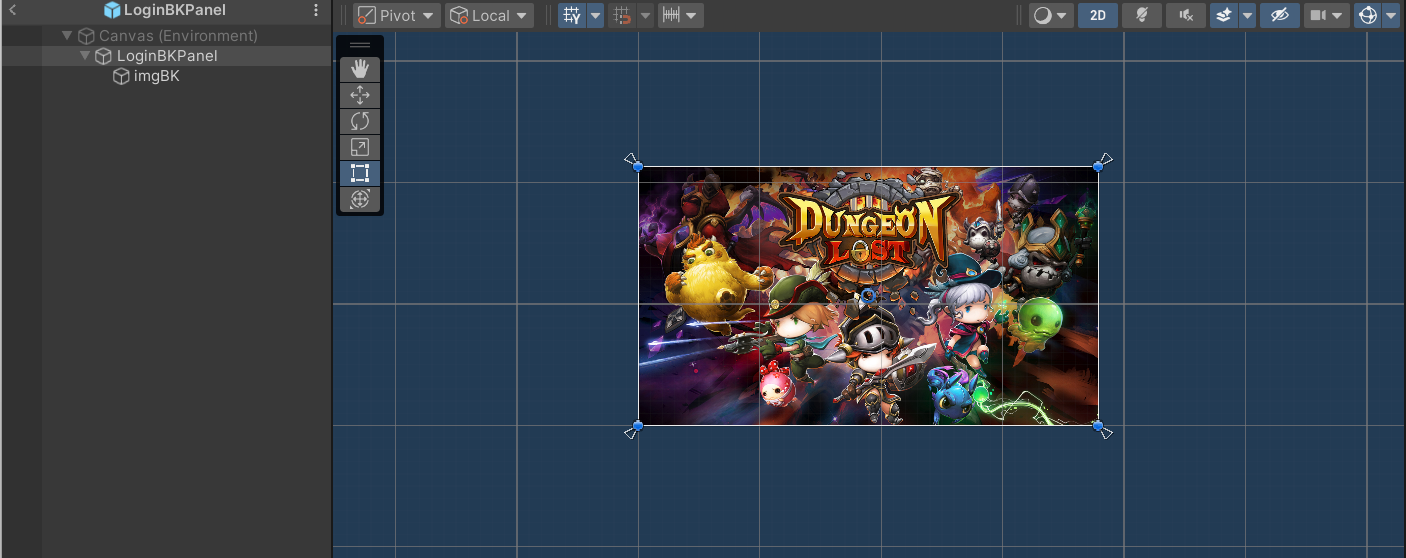Open the effects options dropdown arrow
Viewport: 1406px width, 558px height.
click(1247, 15)
